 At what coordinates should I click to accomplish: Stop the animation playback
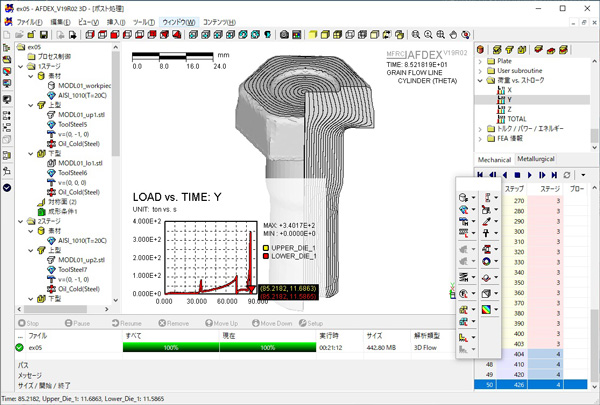(x=517, y=175)
